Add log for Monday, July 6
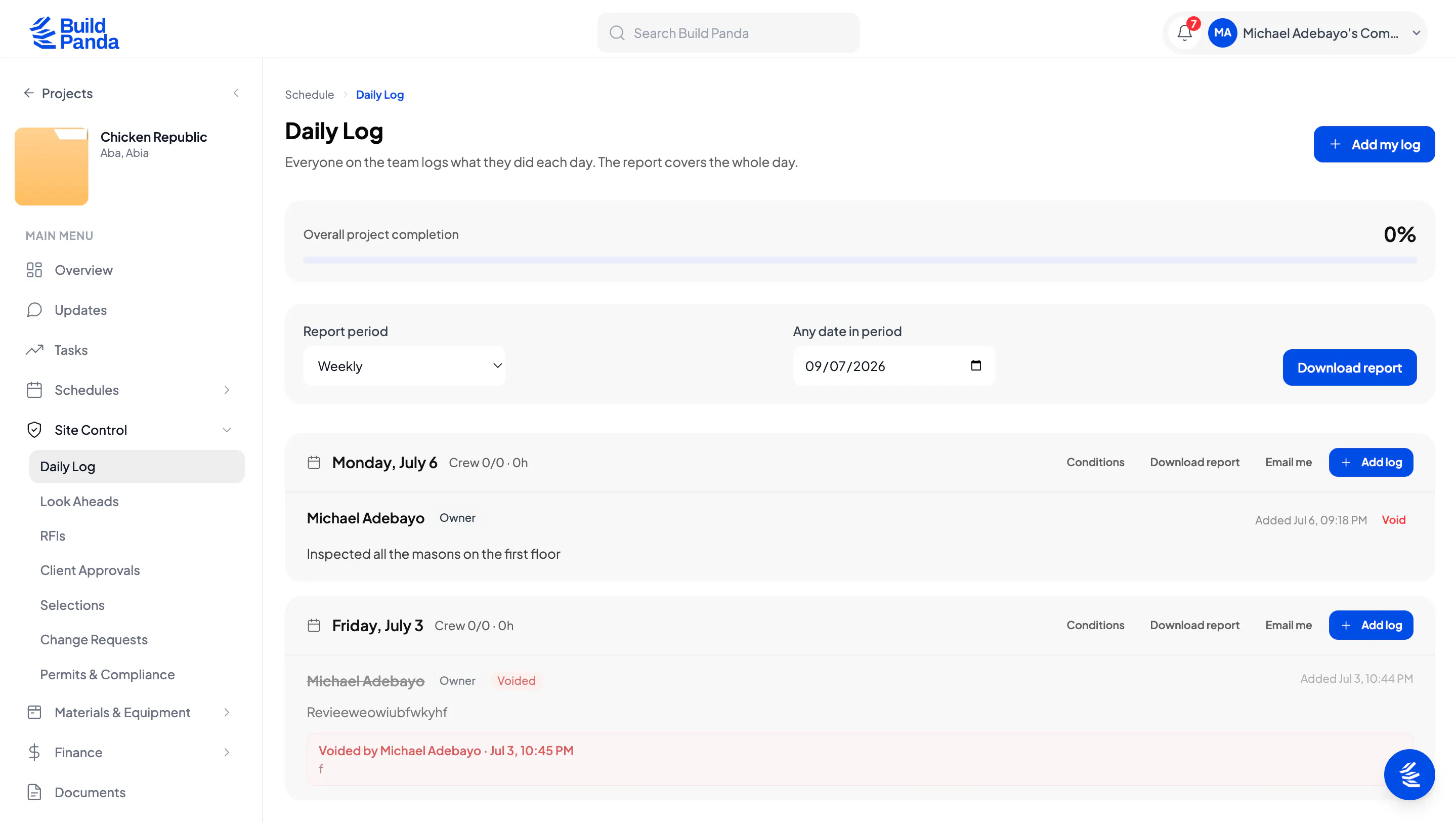The image size is (1456, 822). [1371, 462]
